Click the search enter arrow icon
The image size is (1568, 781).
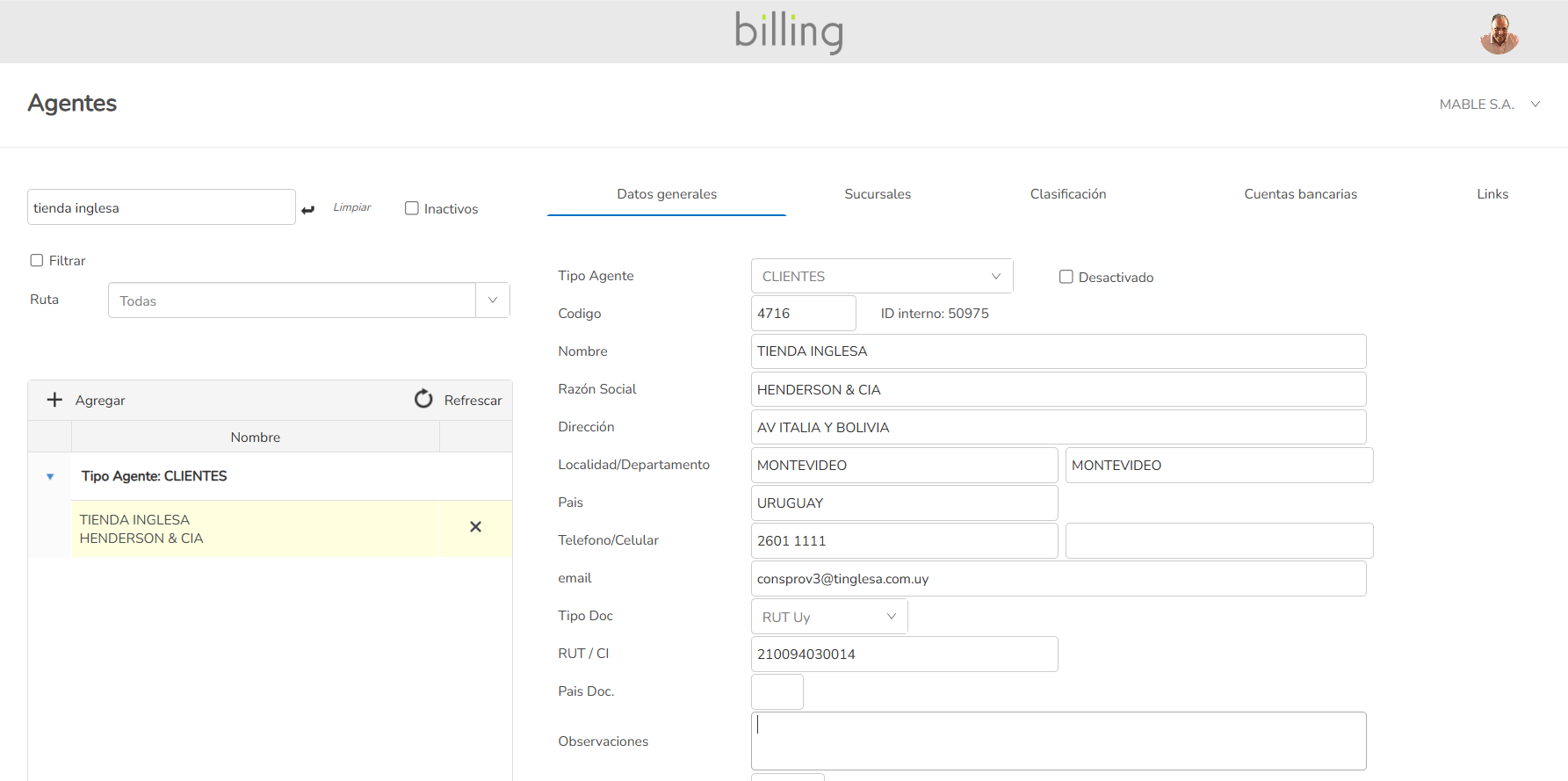coord(307,209)
